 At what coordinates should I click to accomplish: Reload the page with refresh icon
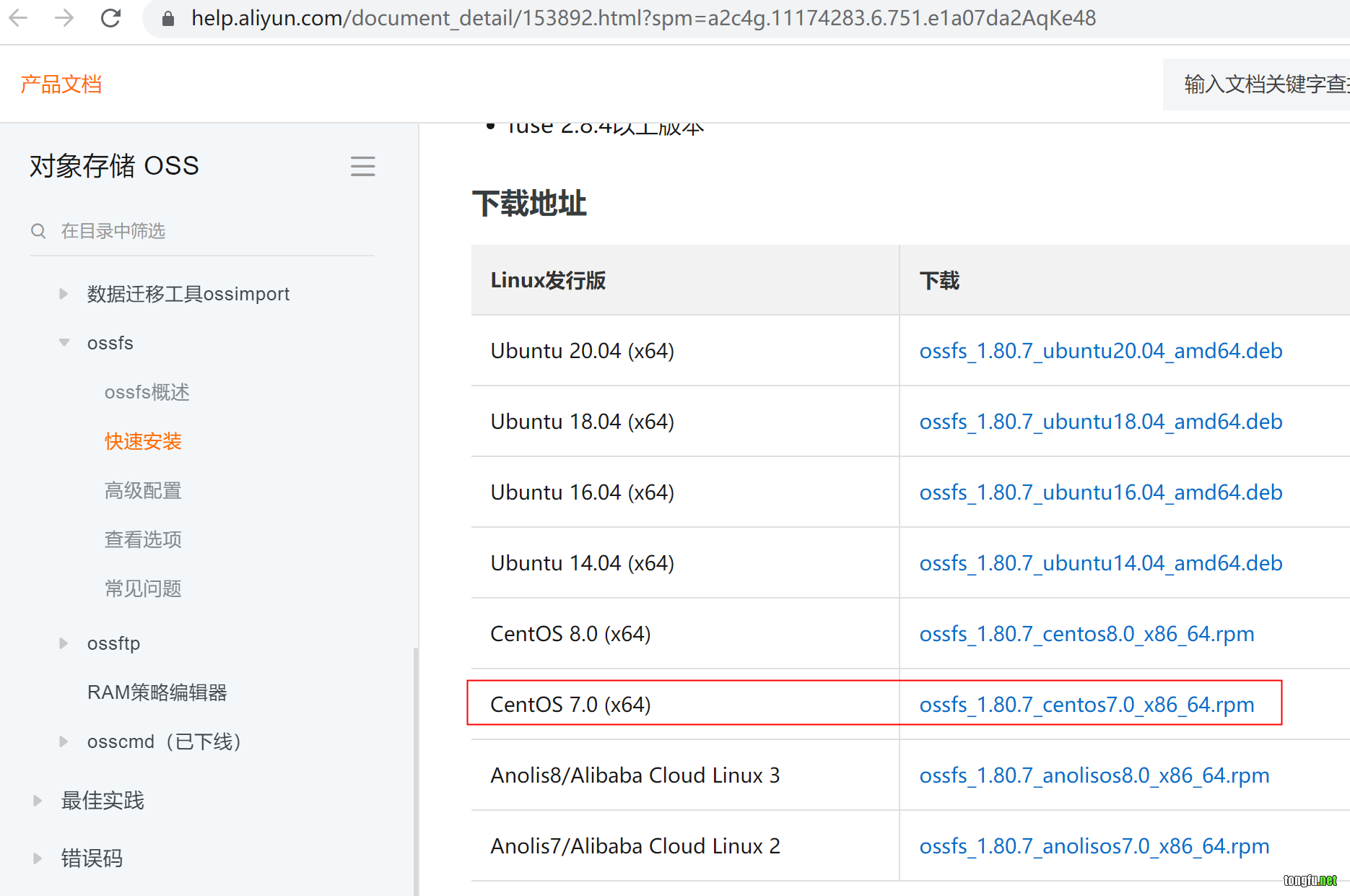110,18
